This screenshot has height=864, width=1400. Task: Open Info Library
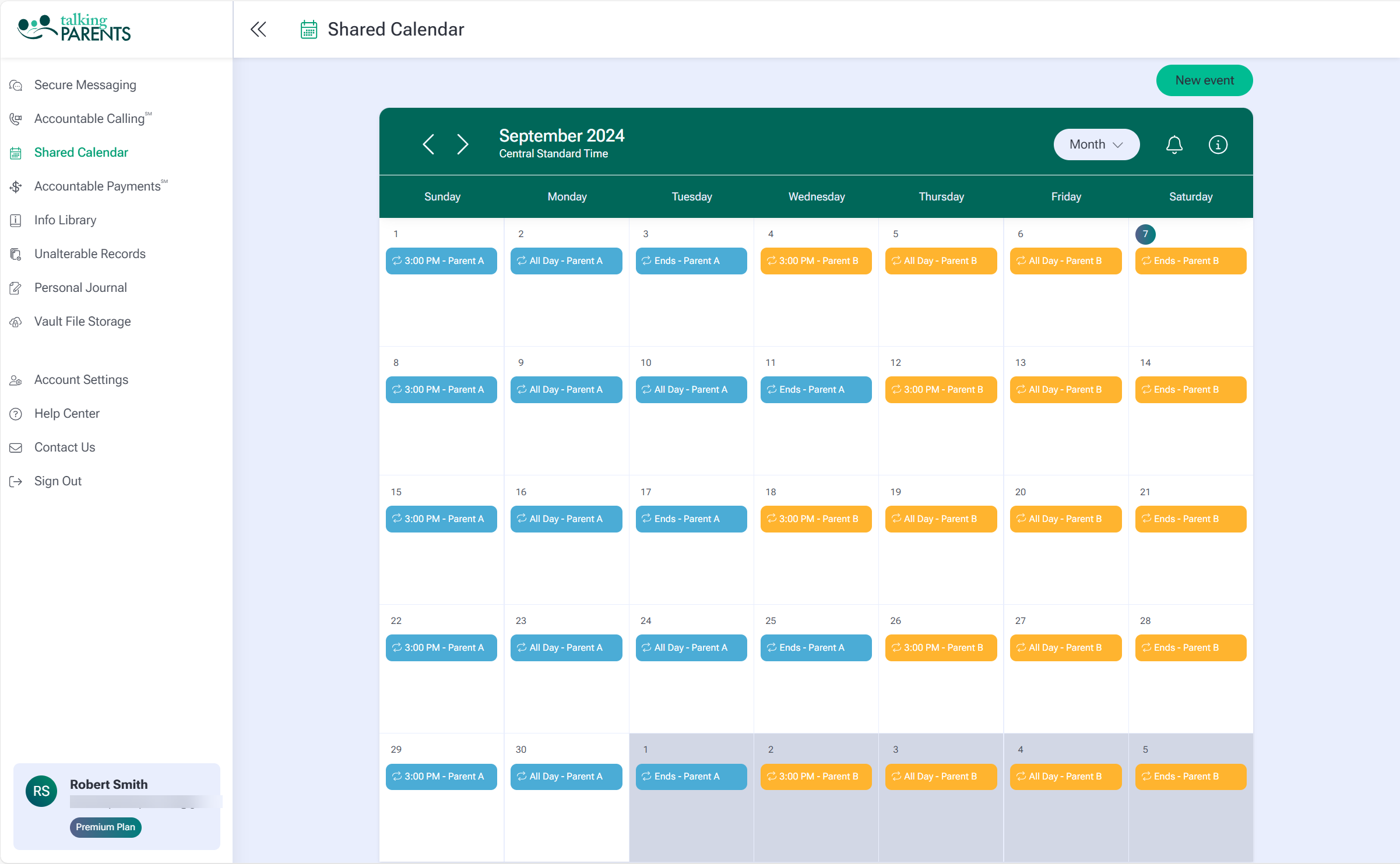click(65, 220)
